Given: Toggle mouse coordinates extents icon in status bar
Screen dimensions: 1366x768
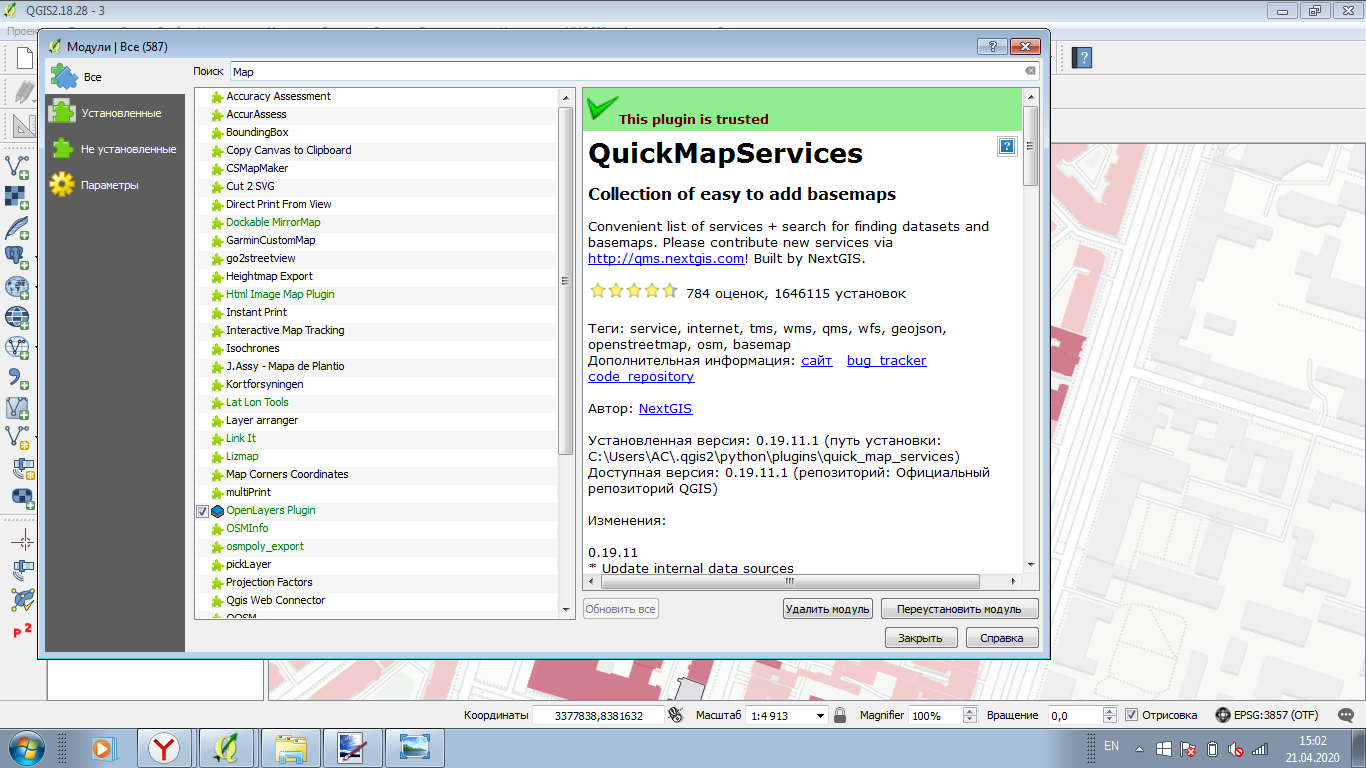Looking at the screenshot, I should [675, 715].
